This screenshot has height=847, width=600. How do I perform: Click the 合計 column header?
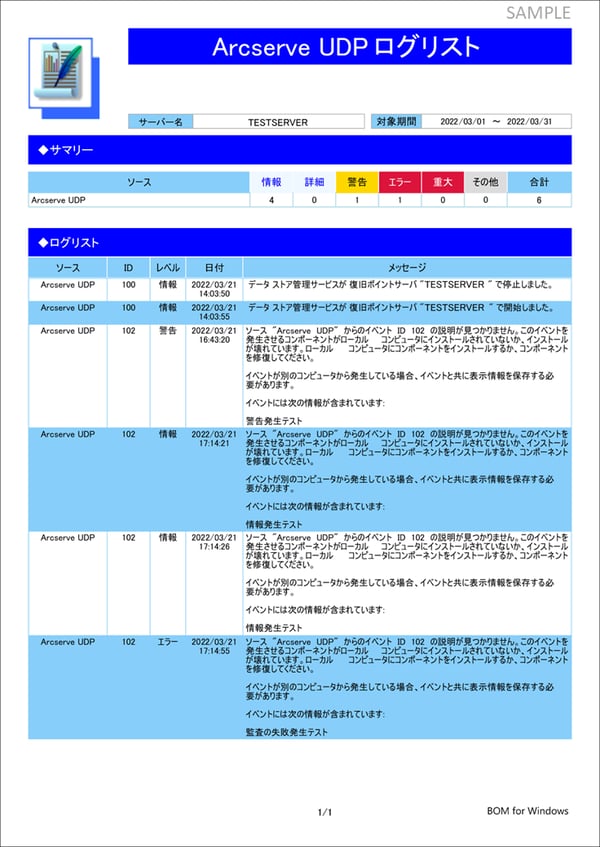(x=539, y=183)
